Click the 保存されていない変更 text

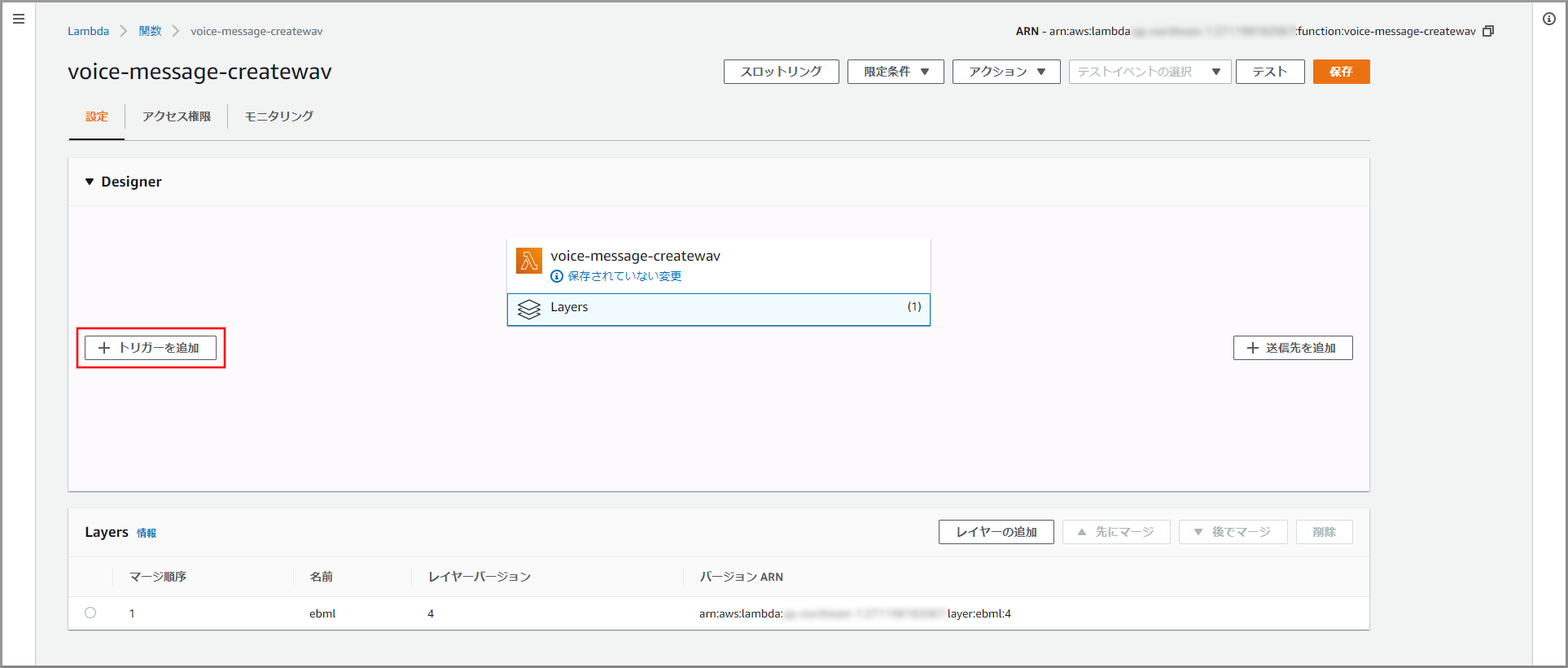point(624,276)
